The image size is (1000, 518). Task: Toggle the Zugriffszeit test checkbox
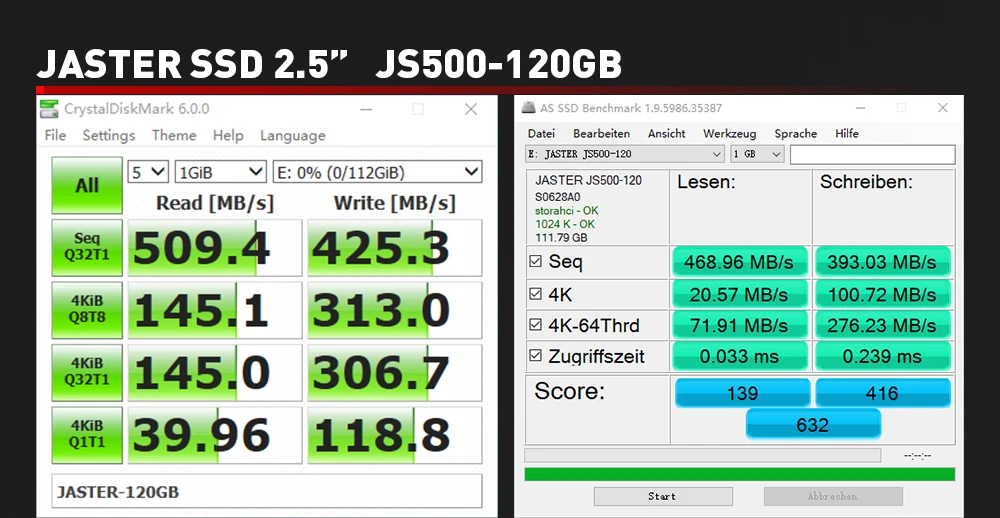tap(536, 356)
